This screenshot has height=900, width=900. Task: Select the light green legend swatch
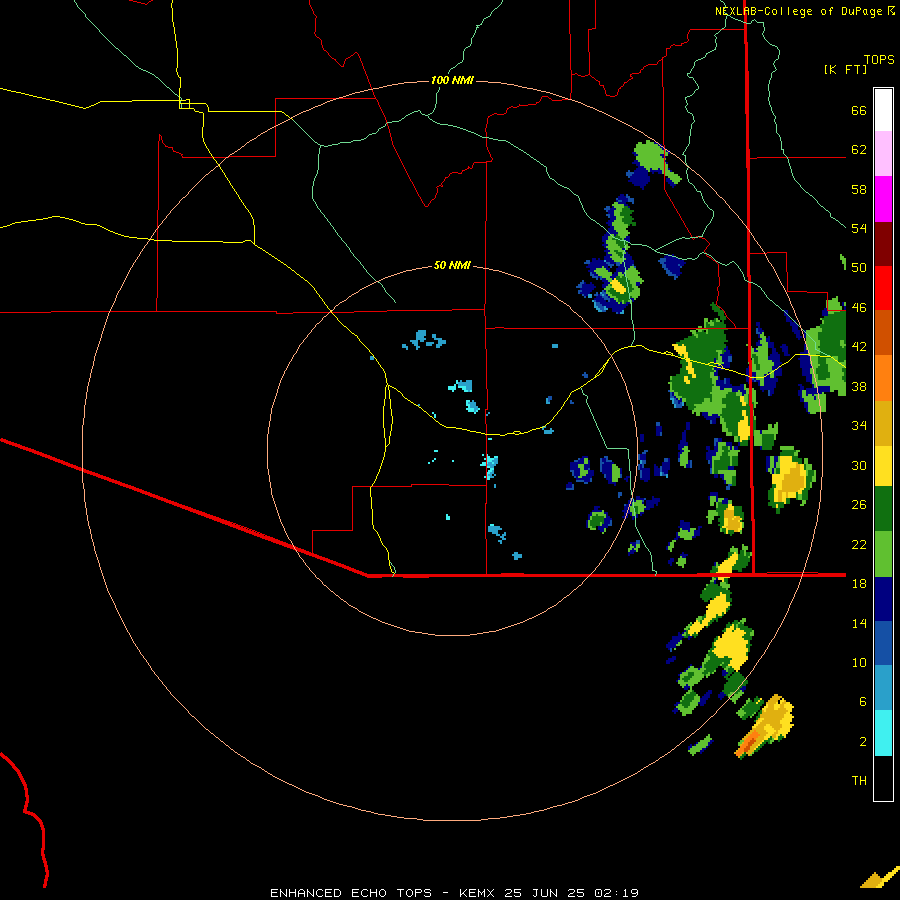[x=883, y=554]
